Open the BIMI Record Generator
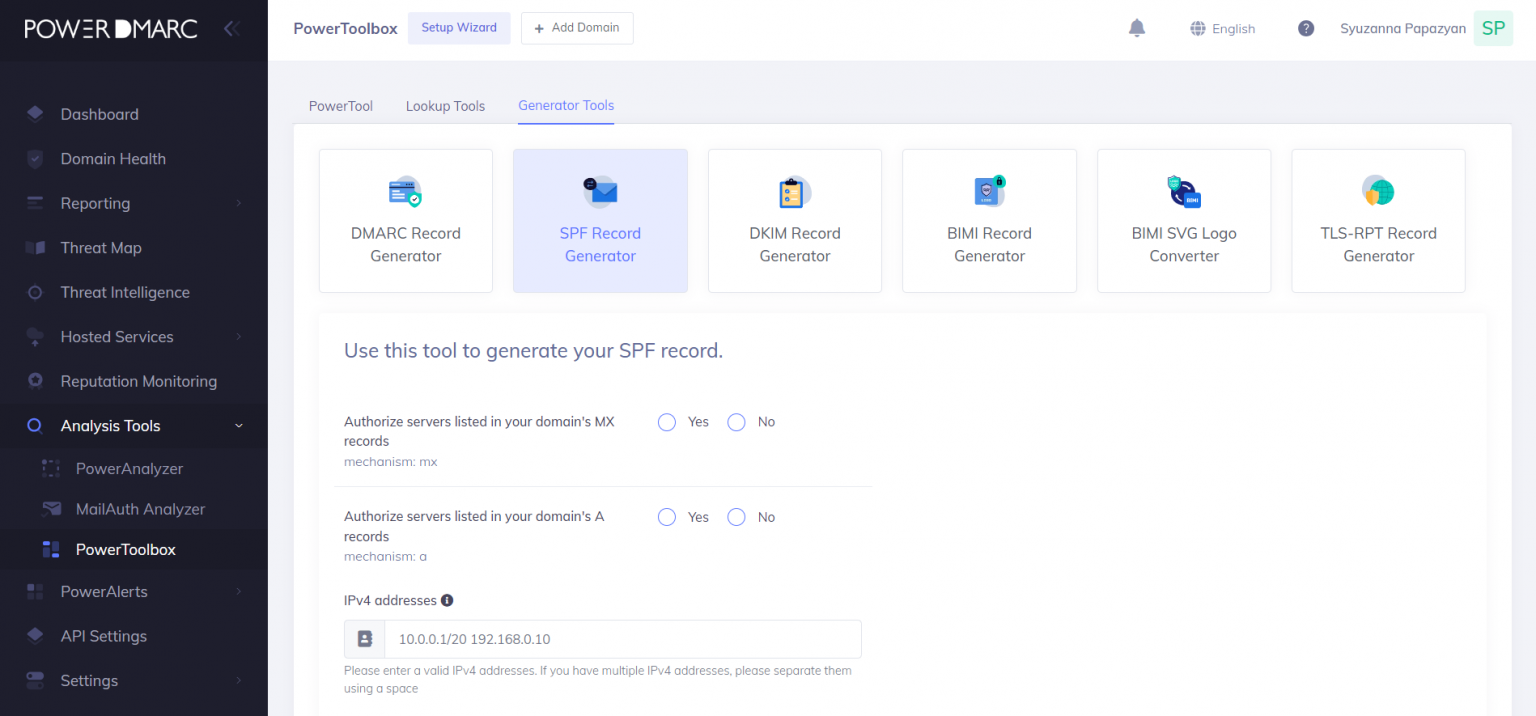 point(989,221)
